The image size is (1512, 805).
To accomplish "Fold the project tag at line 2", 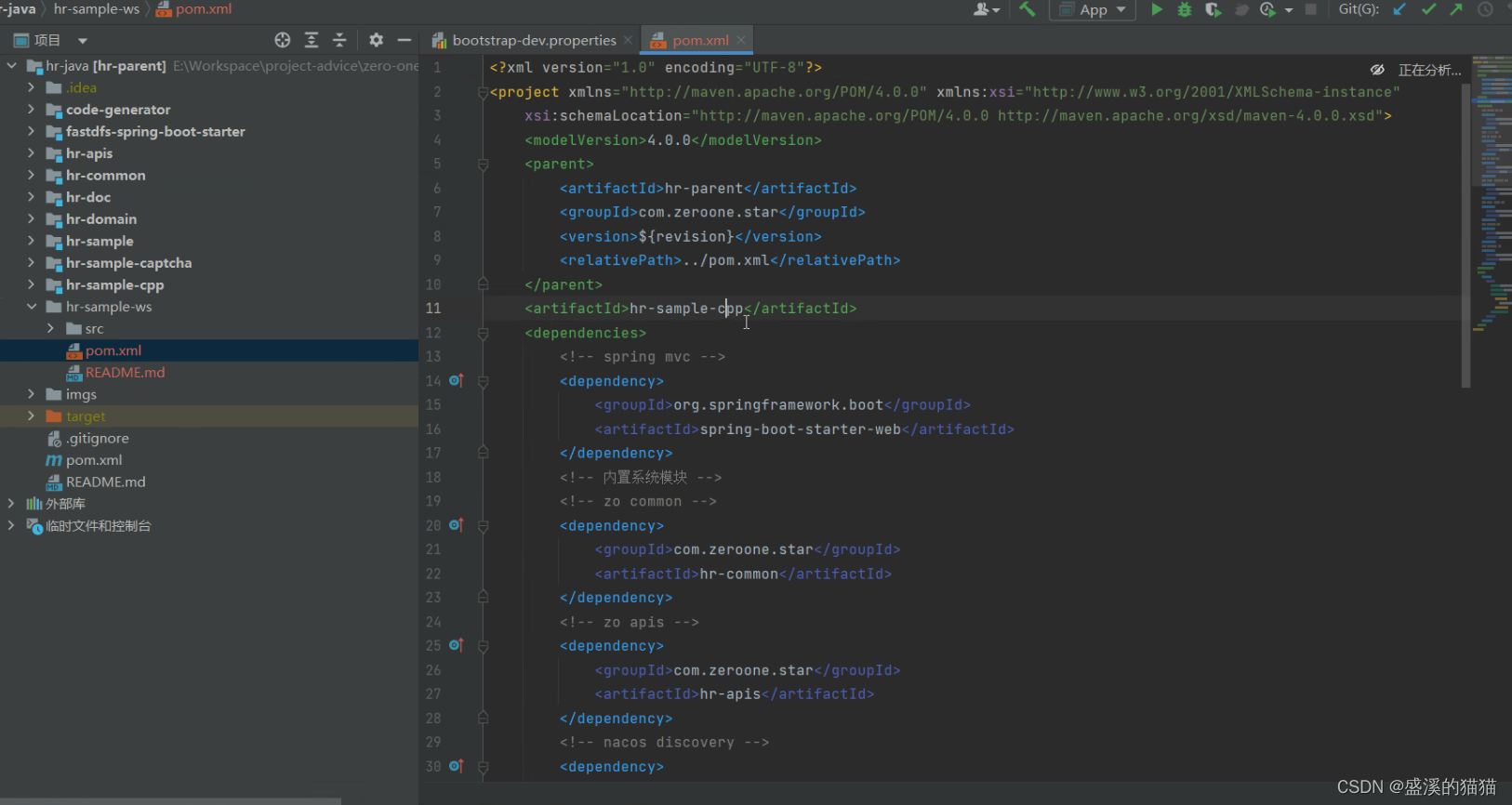I will pos(483,92).
